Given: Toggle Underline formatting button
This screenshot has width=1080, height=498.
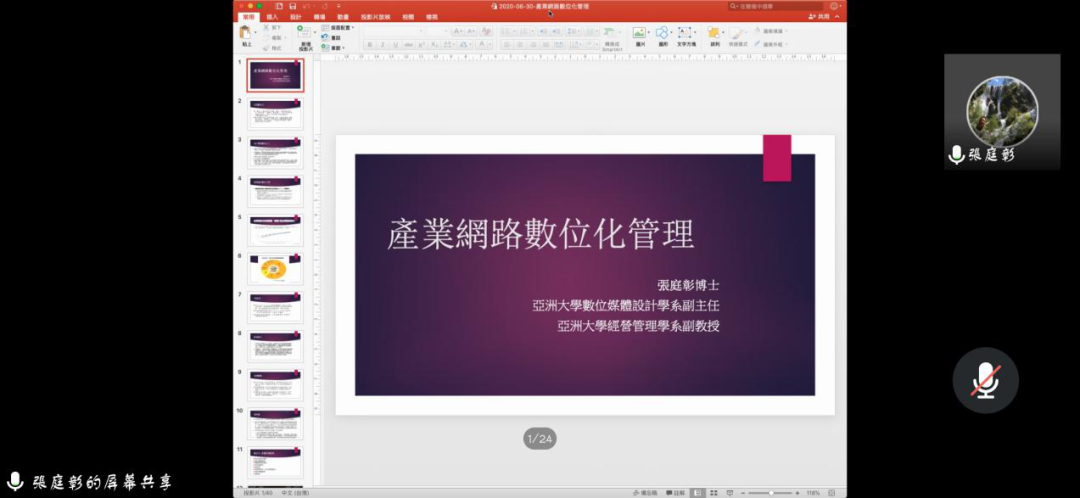Looking at the screenshot, I should tap(395, 45).
